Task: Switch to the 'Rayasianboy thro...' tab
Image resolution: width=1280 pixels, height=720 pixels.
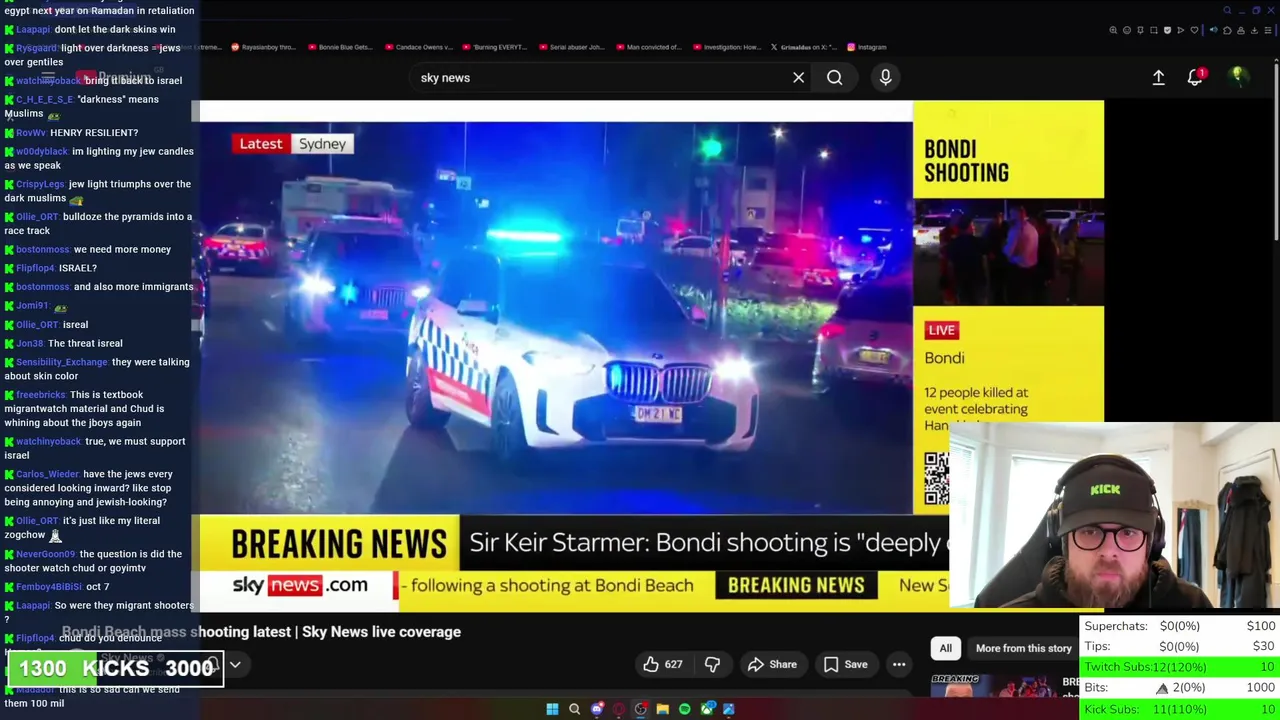Action: point(263,47)
